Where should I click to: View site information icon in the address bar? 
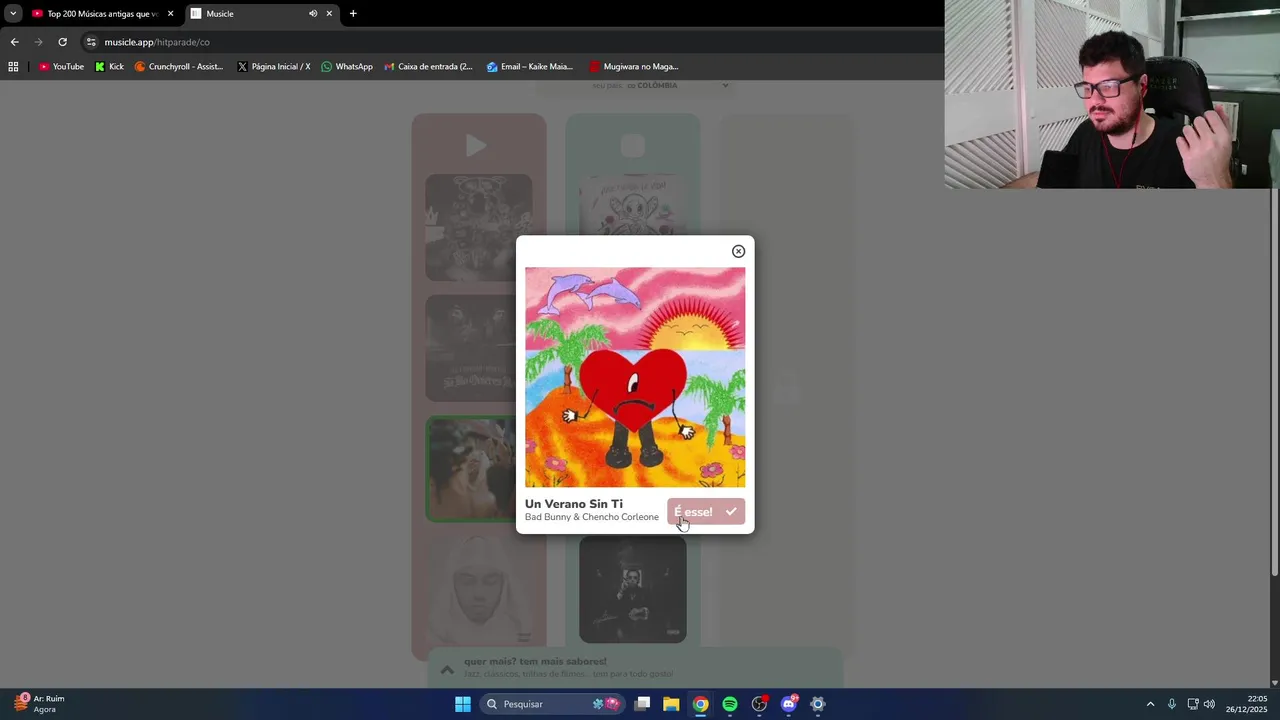tap(91, 42)
